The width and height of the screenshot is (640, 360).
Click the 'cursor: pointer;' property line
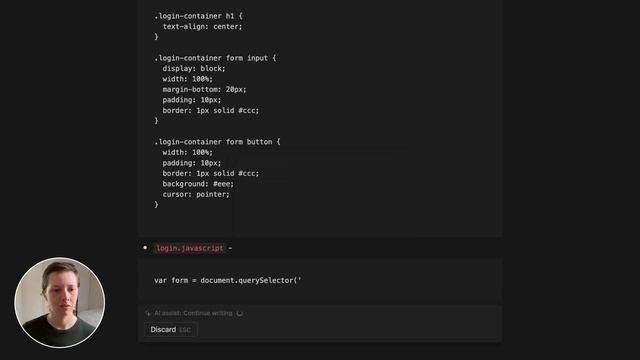(196, 195)
